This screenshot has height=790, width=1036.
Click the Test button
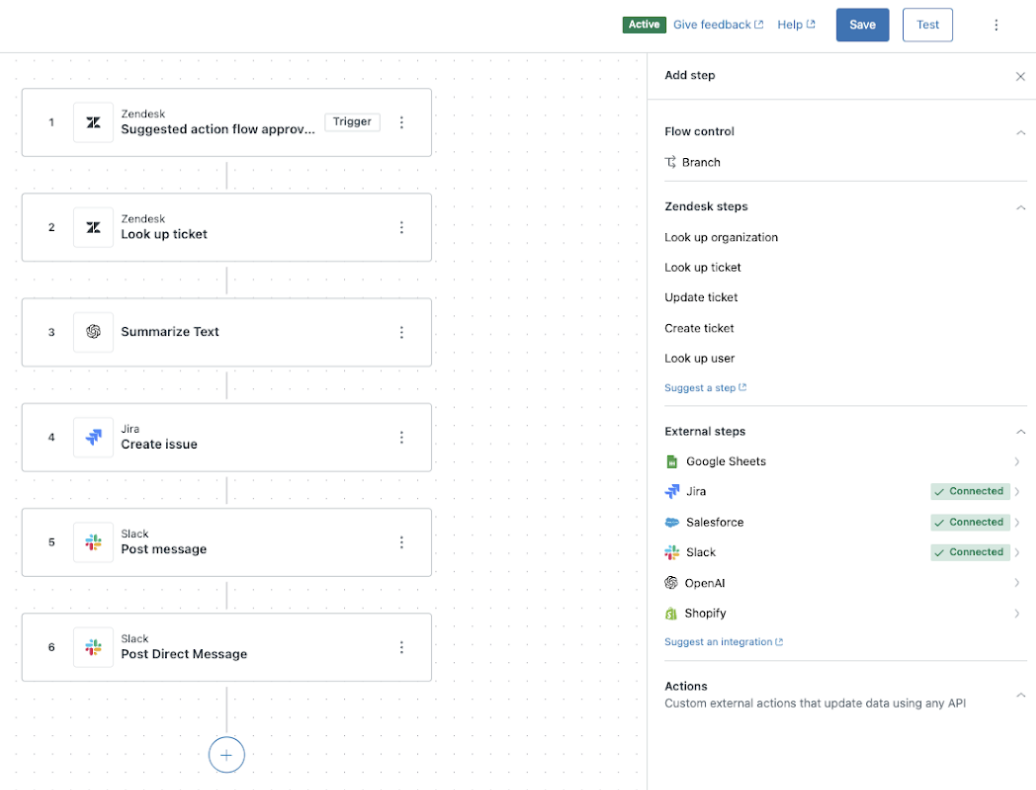point(927,25)
